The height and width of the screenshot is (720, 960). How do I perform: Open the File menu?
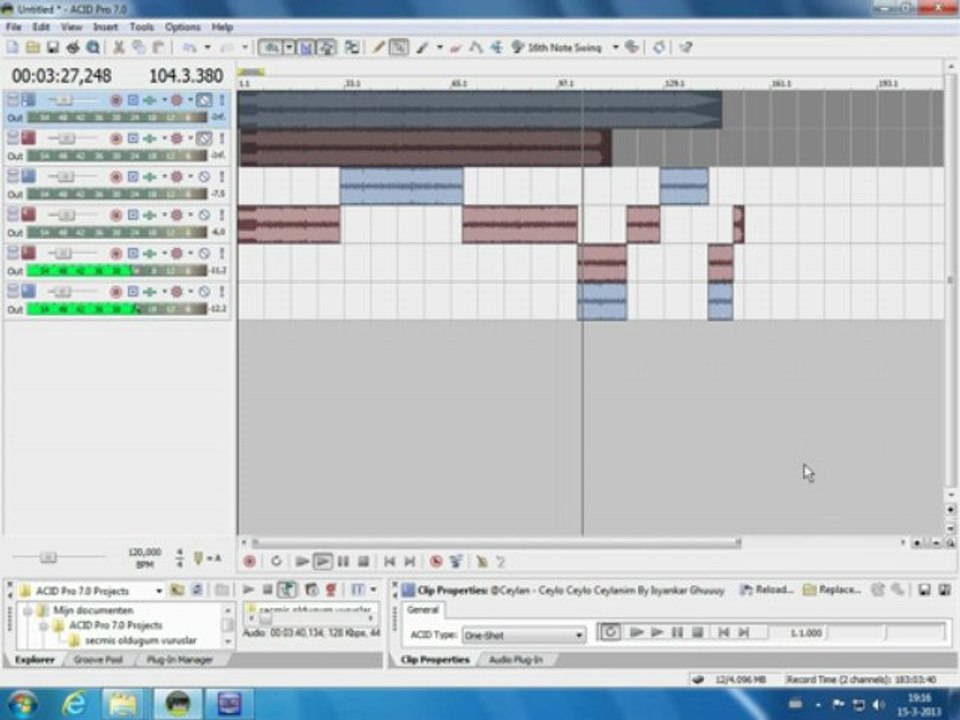tap(13, 27)
